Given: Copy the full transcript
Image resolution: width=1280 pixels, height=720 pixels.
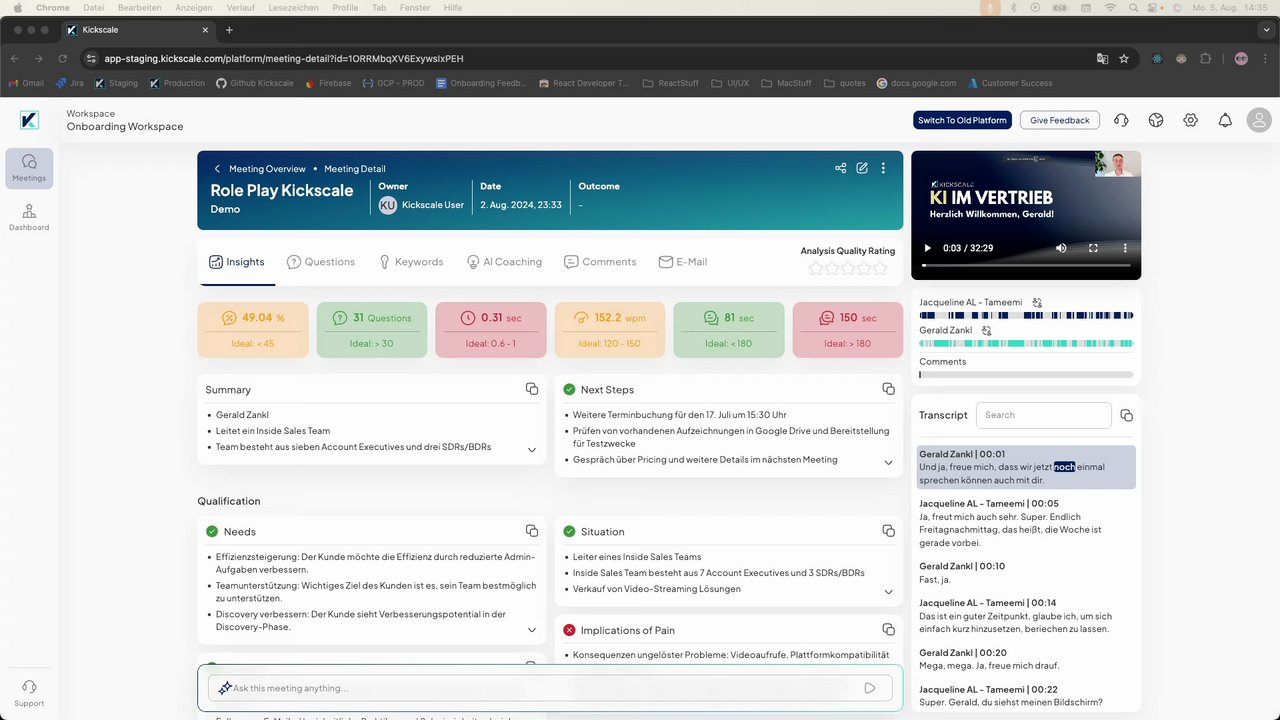Looking at the screenshot, I should (x=1126, y=415).
